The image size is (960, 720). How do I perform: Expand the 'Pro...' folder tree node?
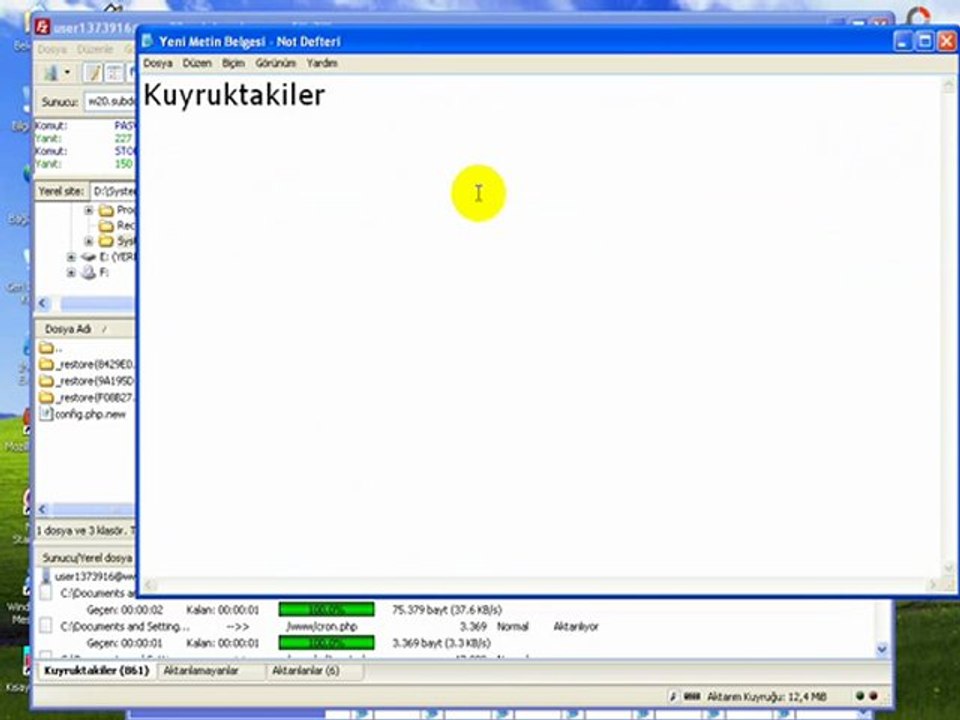[89, 210]
